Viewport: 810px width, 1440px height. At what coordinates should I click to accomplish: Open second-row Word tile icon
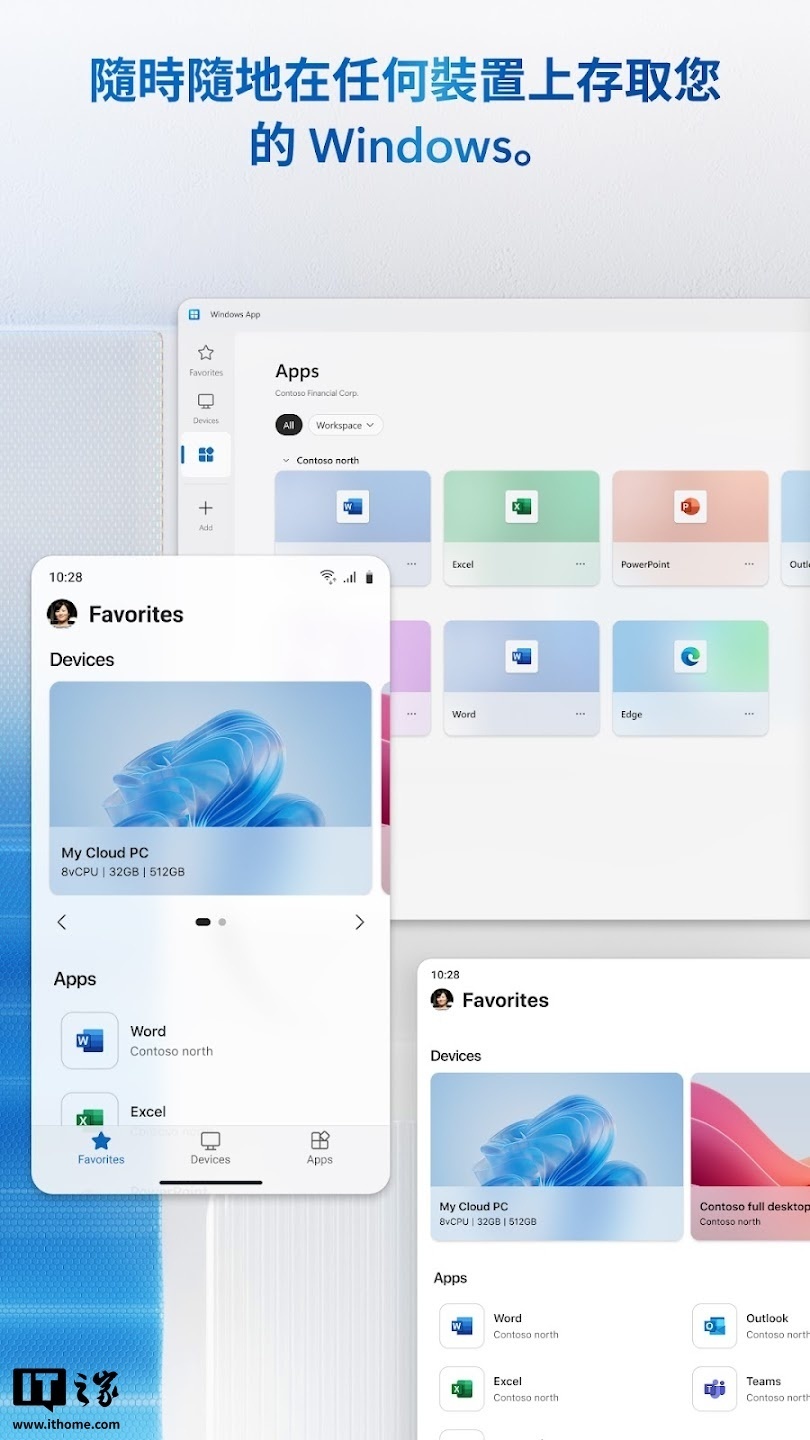pyautogui.click(x=521, y=657)
